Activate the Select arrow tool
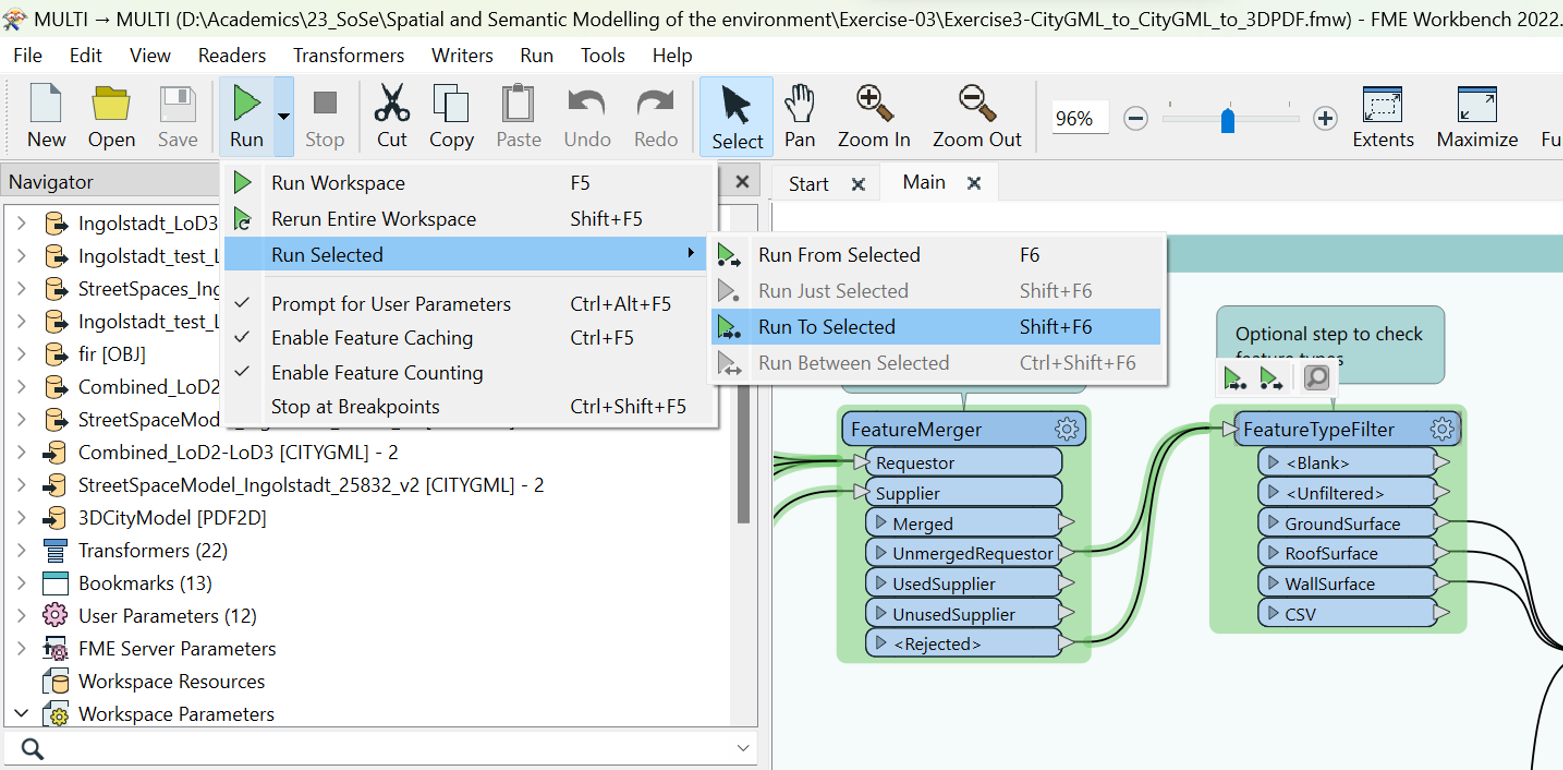 pyautogui.click(x=737, y=116)
